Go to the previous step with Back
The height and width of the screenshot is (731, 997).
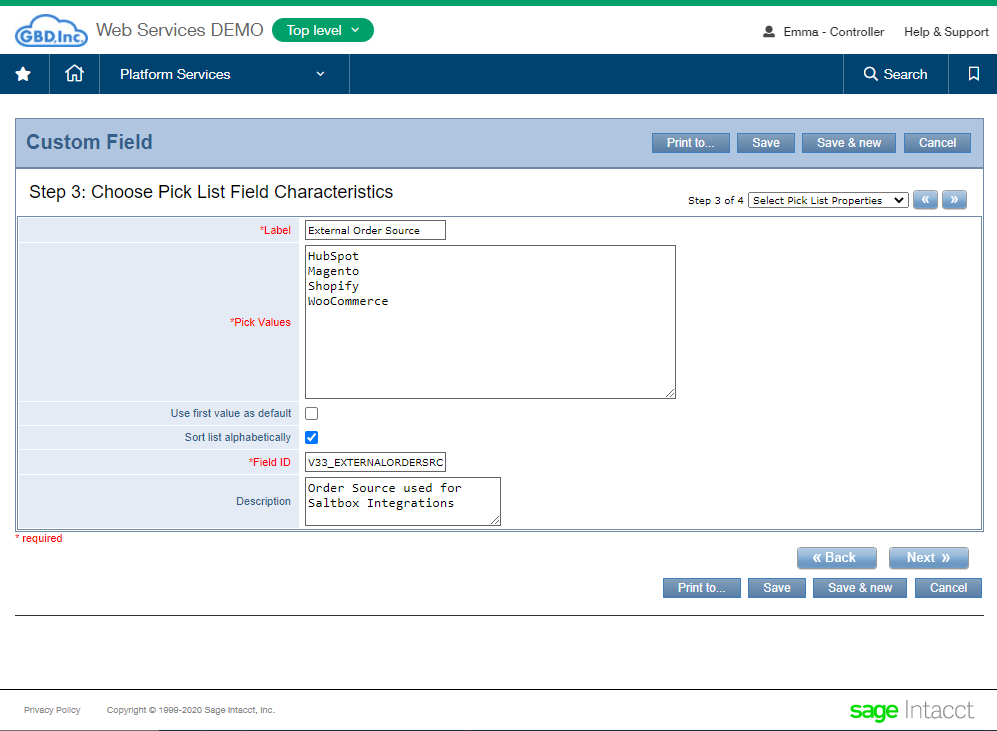[x=837, y=558]
